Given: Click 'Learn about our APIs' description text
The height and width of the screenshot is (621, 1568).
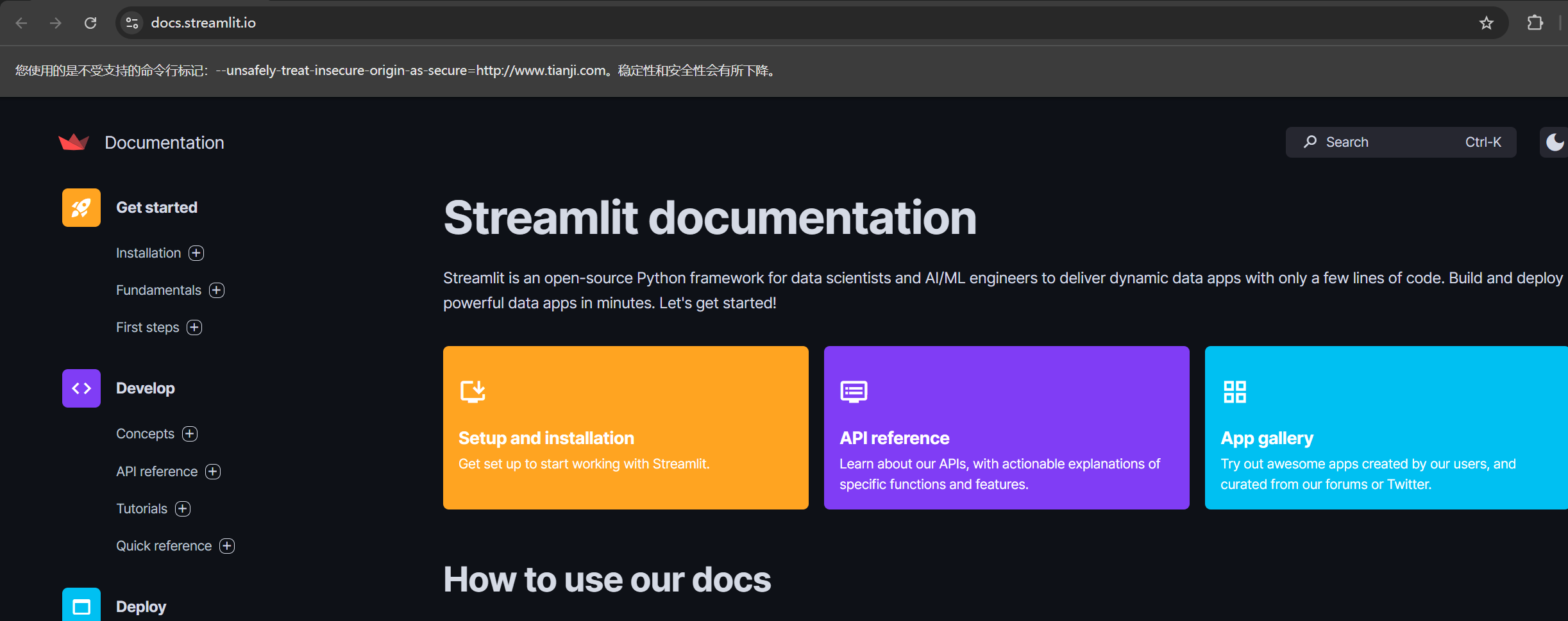Looking at the screenshot, I should (x=1000, y=474).
